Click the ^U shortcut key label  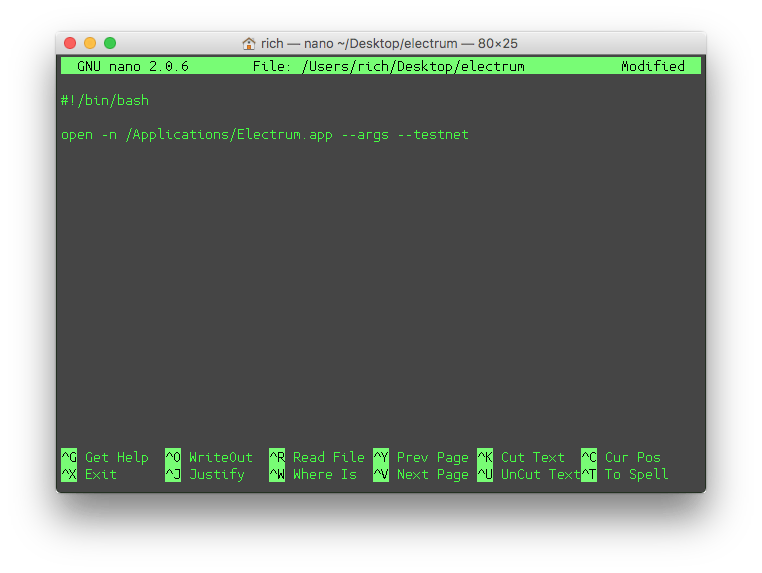pos(485,474)
